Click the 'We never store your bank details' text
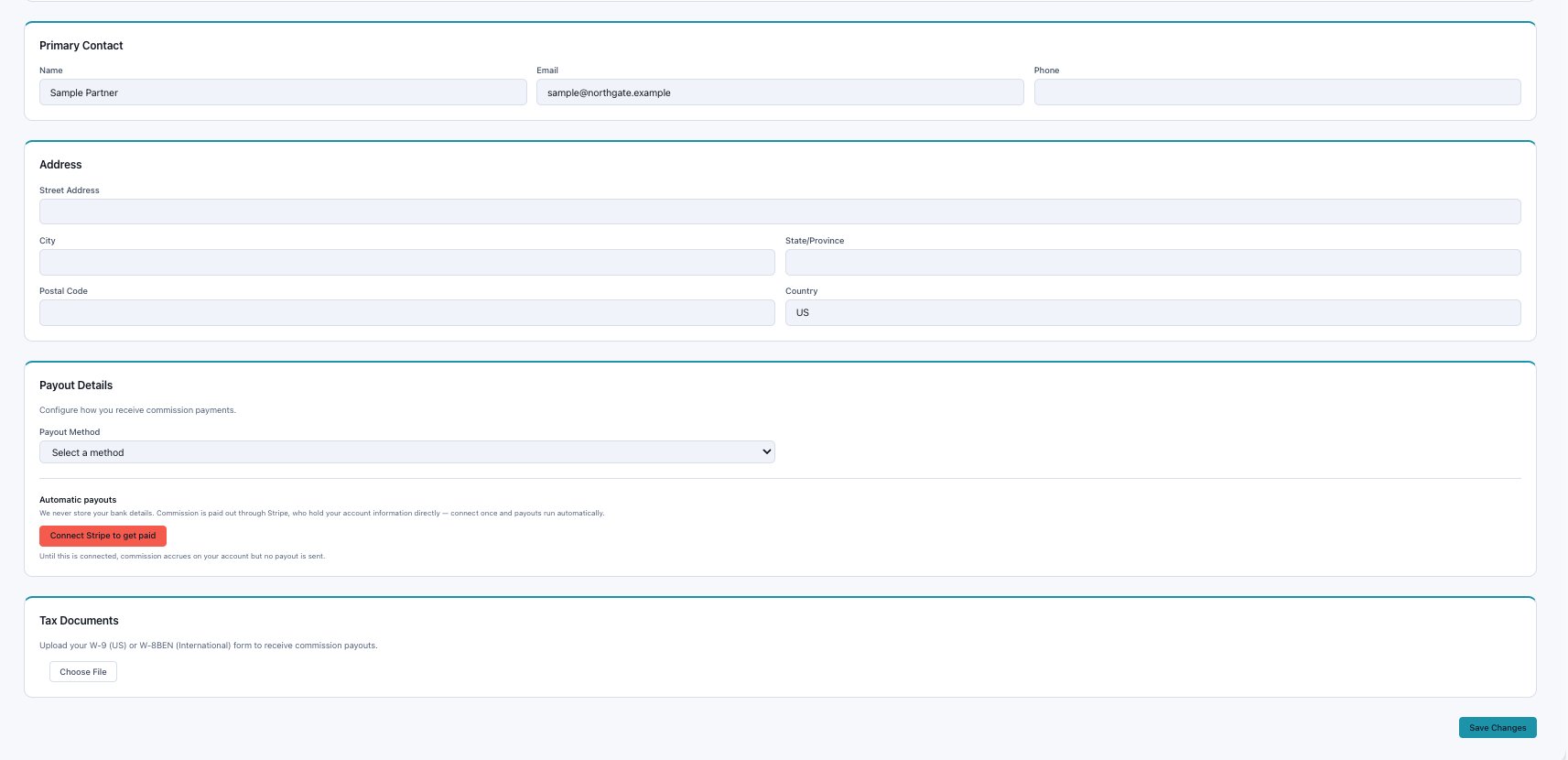The height and width of the screenshot is (760, 1568). tap(322, 513)
